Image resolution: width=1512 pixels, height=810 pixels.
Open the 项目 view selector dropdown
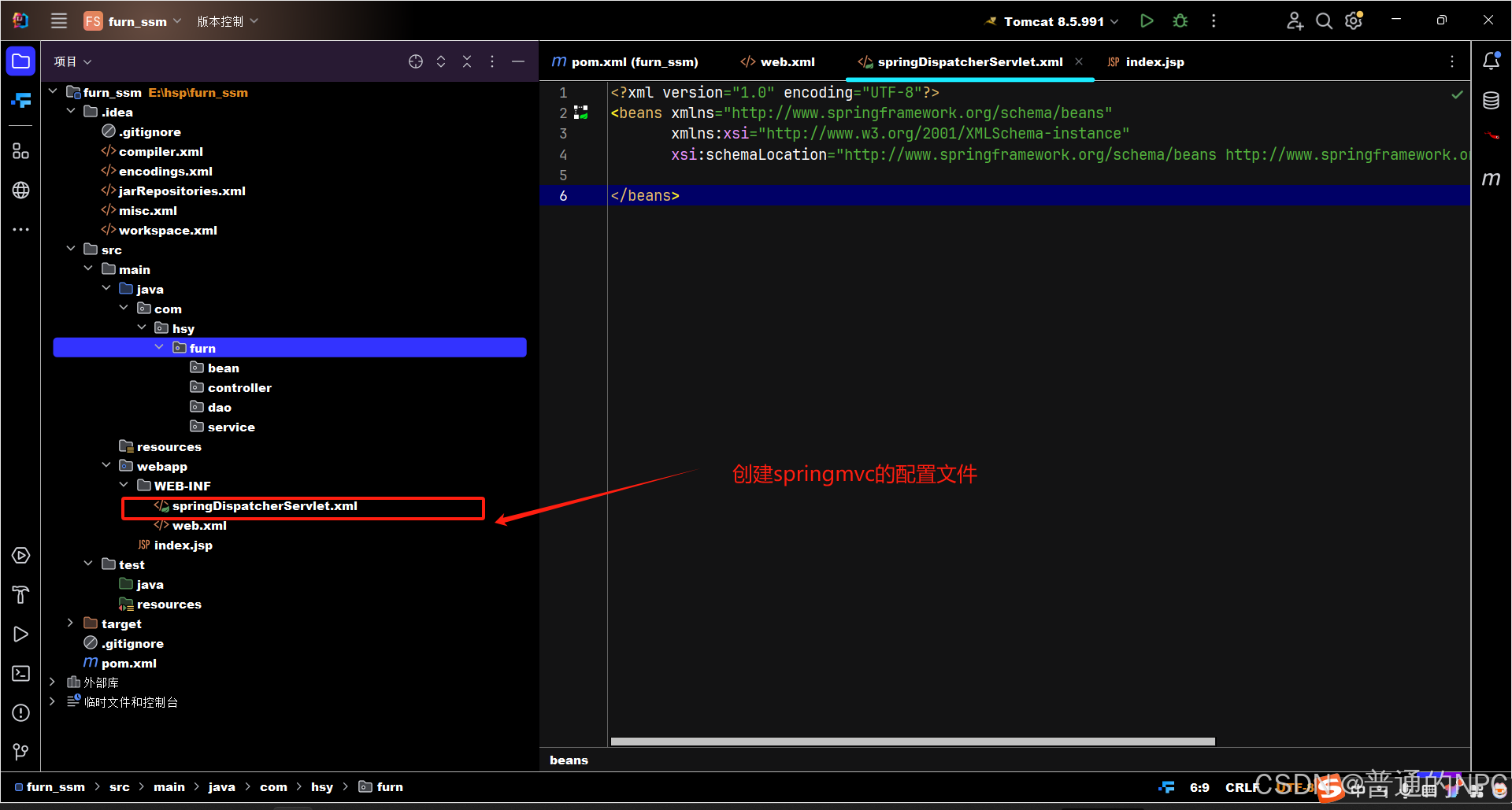click(x=72, y=61)
